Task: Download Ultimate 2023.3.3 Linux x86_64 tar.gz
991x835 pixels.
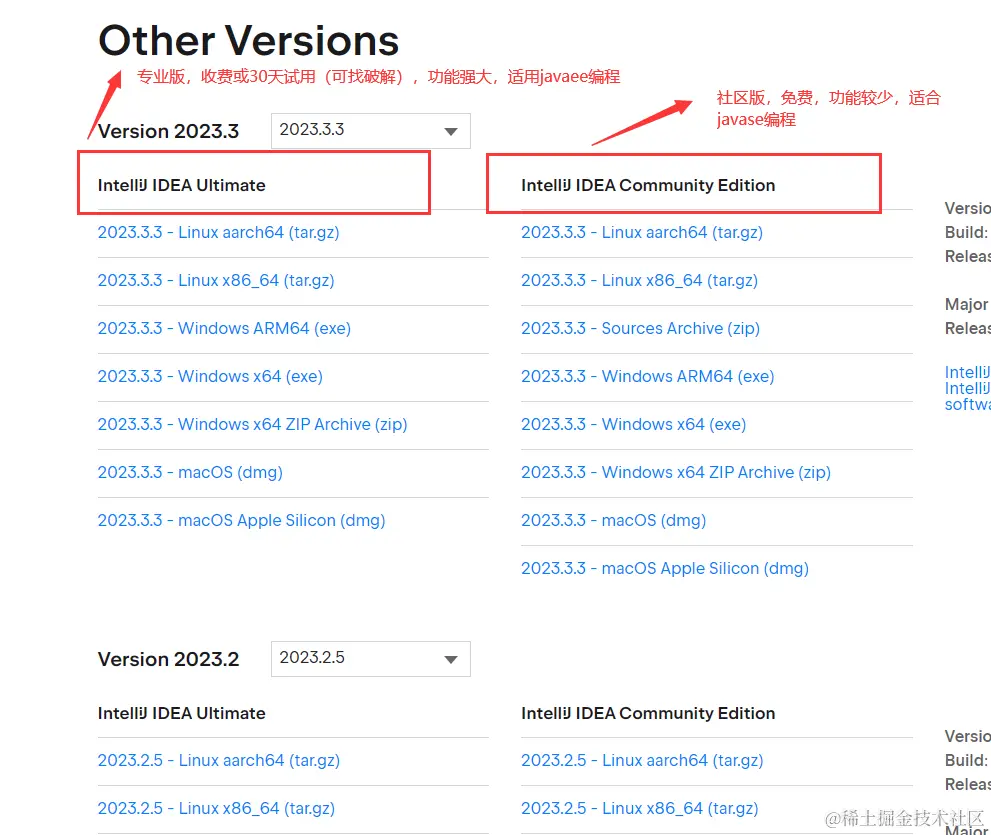Action: (x=216, y=281)
